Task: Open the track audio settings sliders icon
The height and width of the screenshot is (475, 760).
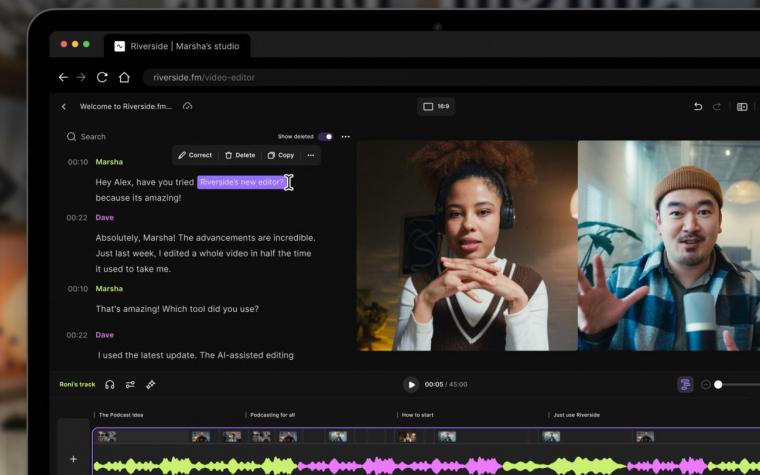Action: [x=130, y=384]
